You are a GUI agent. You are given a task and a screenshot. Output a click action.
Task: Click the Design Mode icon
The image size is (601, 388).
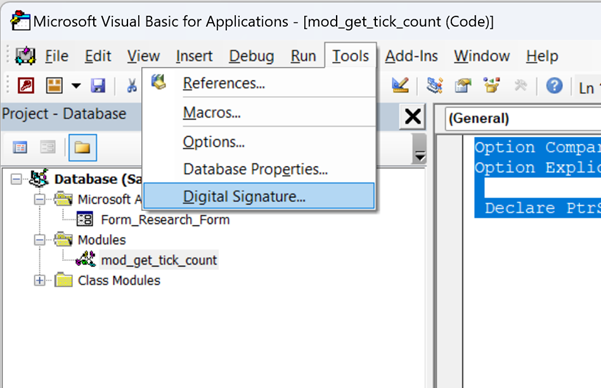pos(400,85)
